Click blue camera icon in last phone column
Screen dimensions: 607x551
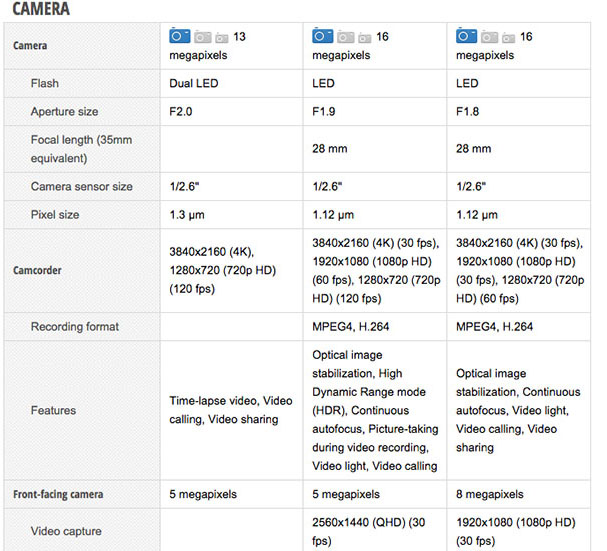[x=467, y=36]
